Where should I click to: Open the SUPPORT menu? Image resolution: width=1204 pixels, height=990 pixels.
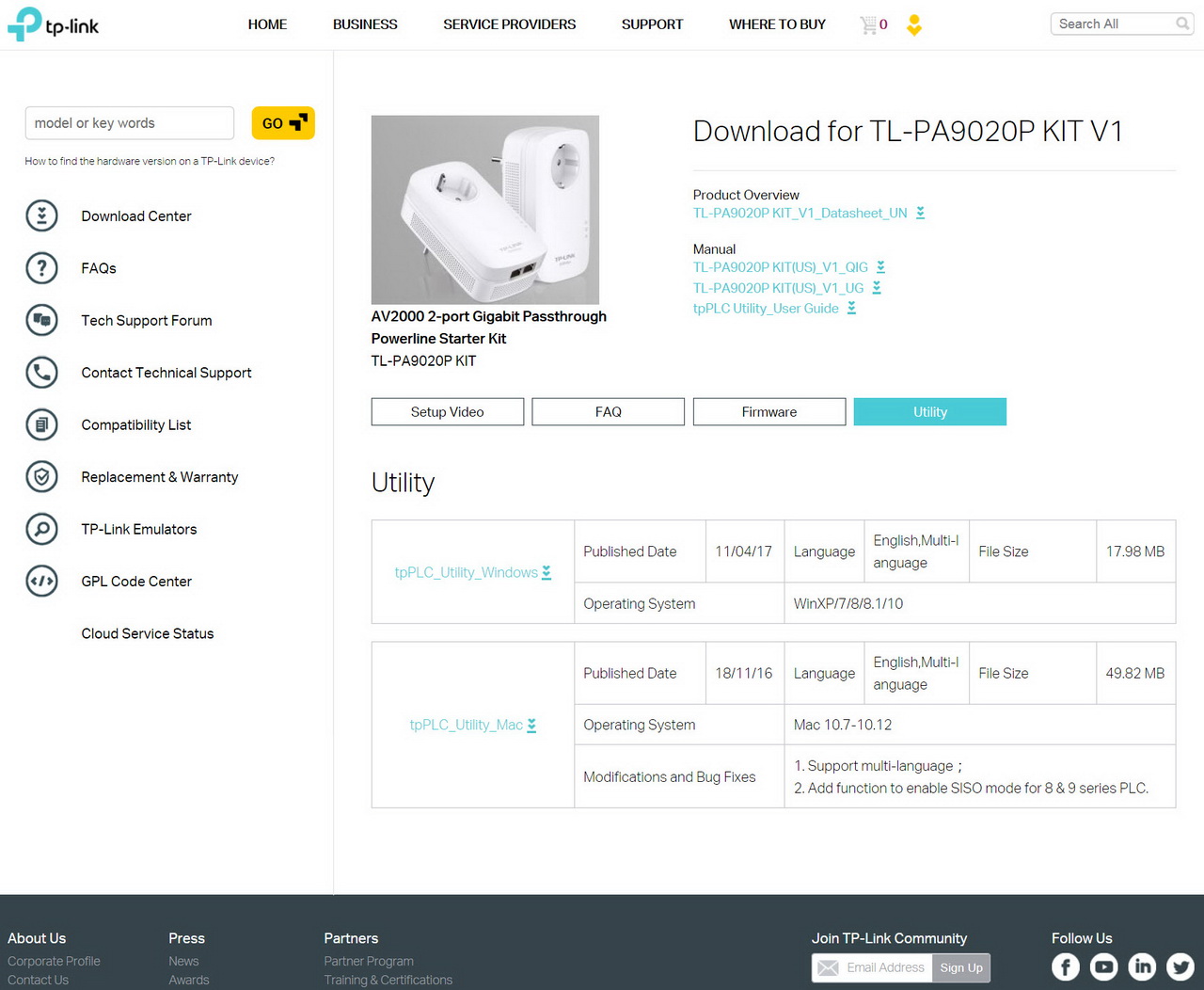pyautogui.click(x=652, y=24)
